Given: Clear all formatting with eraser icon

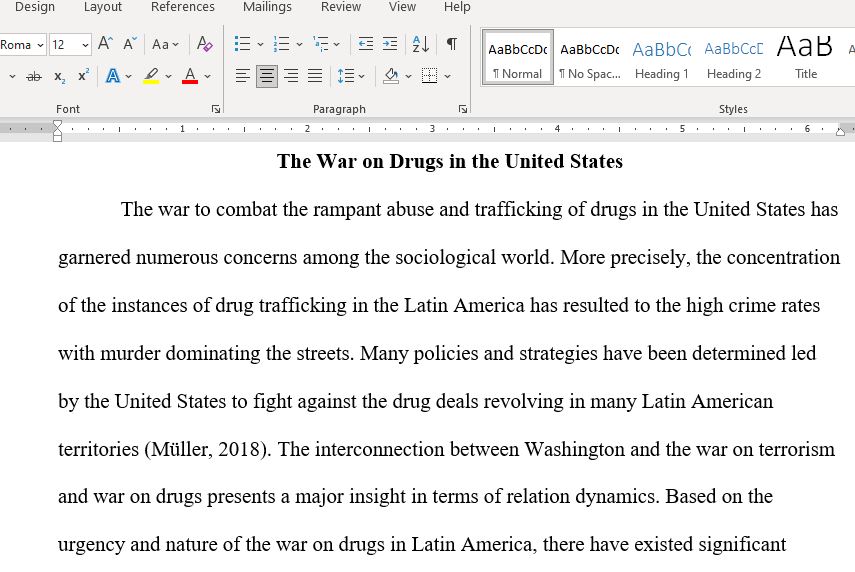Looking at the screenshot, I should point(204,44).
